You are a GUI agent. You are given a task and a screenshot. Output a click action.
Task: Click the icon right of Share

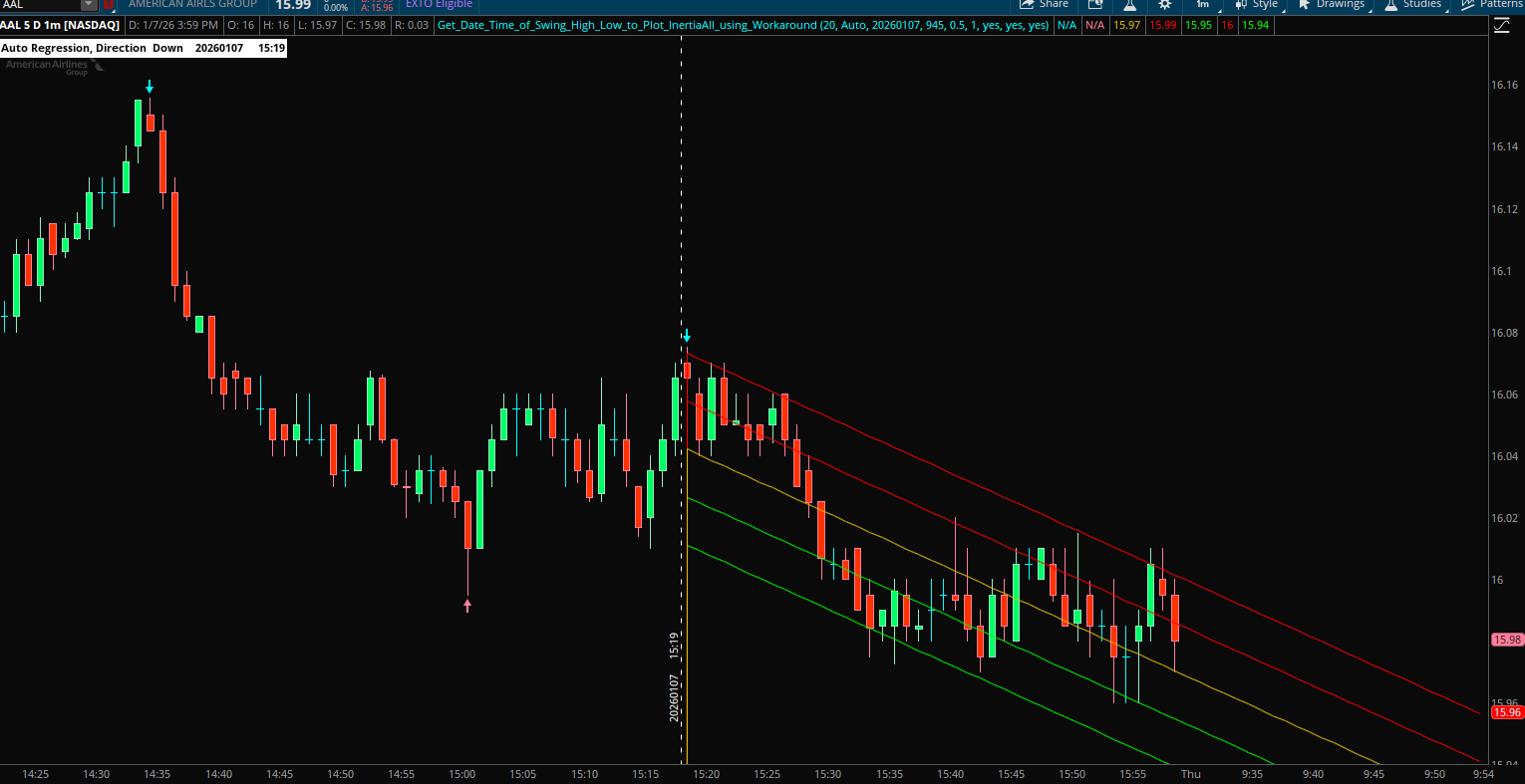tap(1094, 5)
